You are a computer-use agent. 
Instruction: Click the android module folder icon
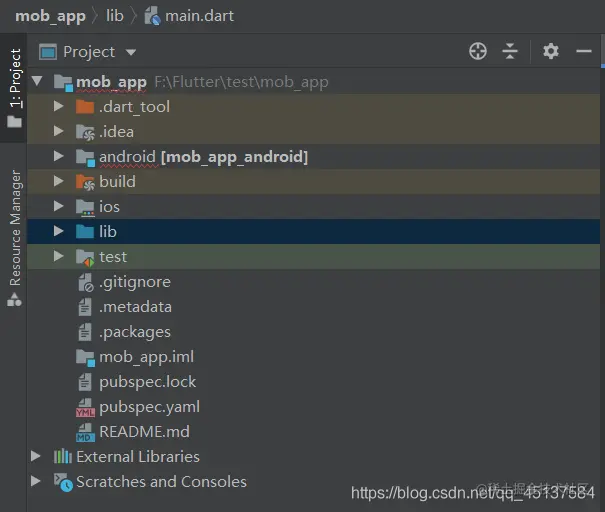[85, 157]
